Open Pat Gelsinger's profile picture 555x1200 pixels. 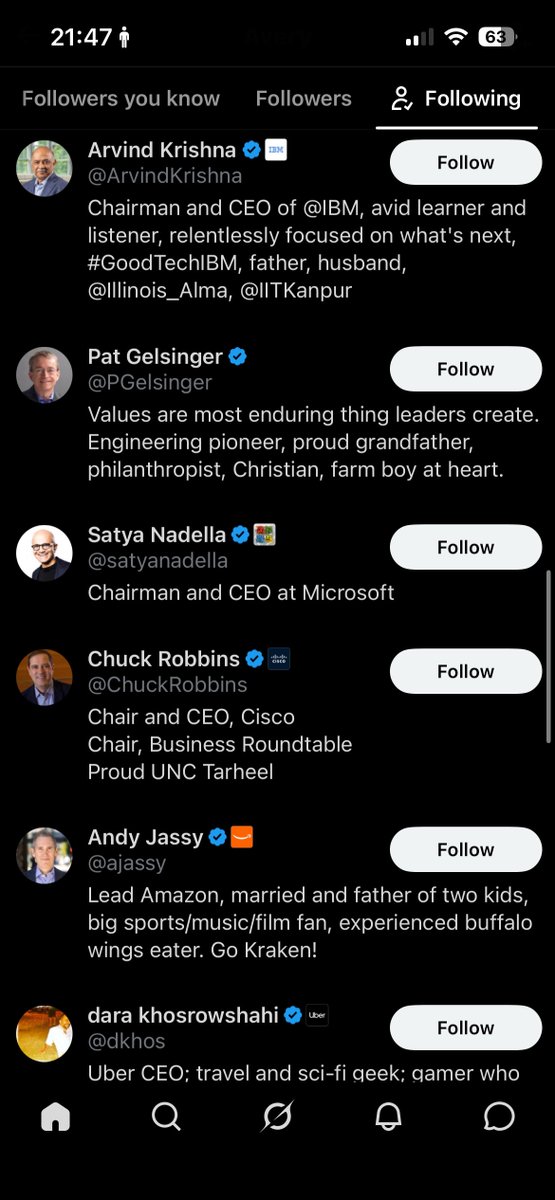point(44,375)
